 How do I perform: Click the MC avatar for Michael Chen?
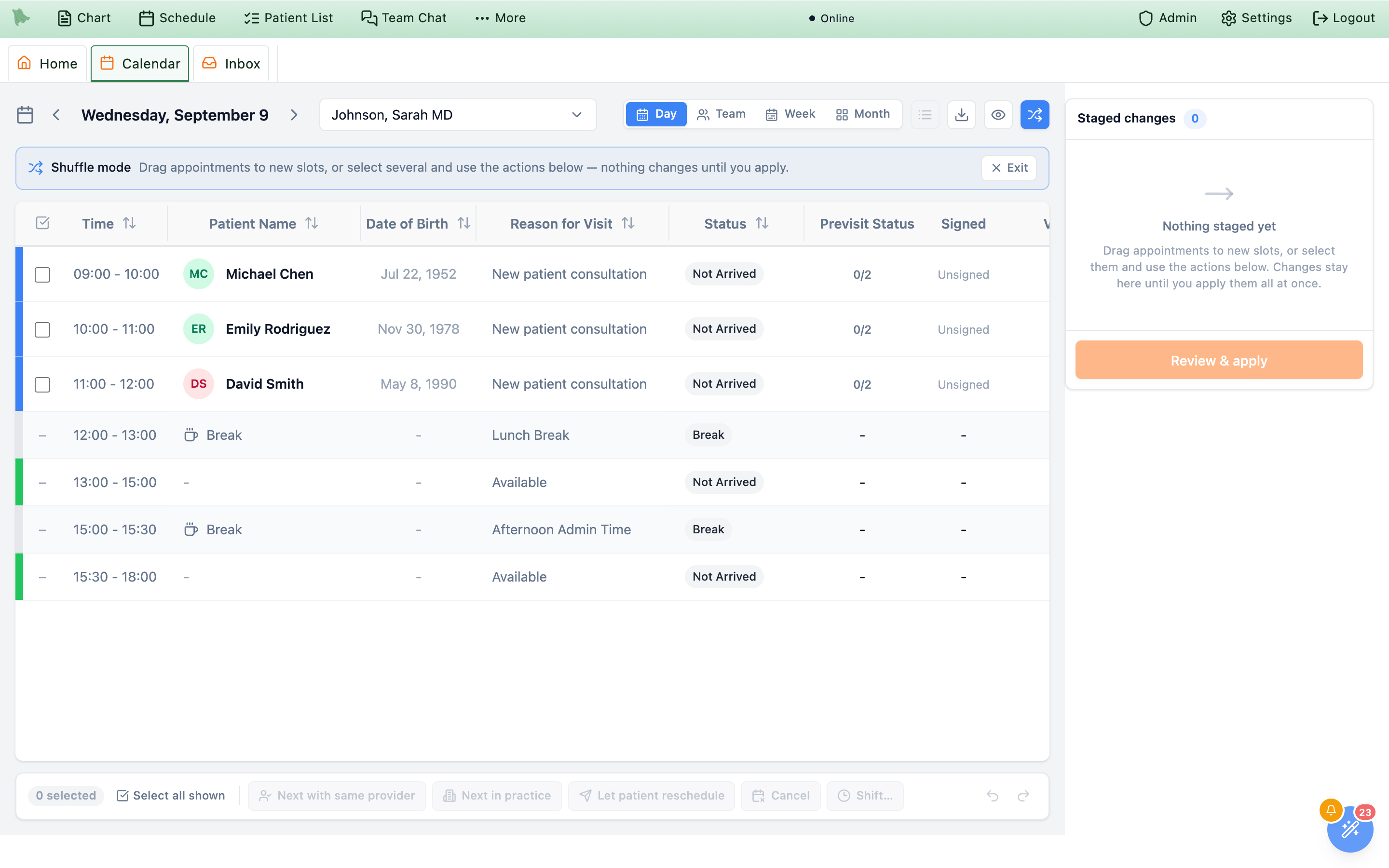(199, 274)
